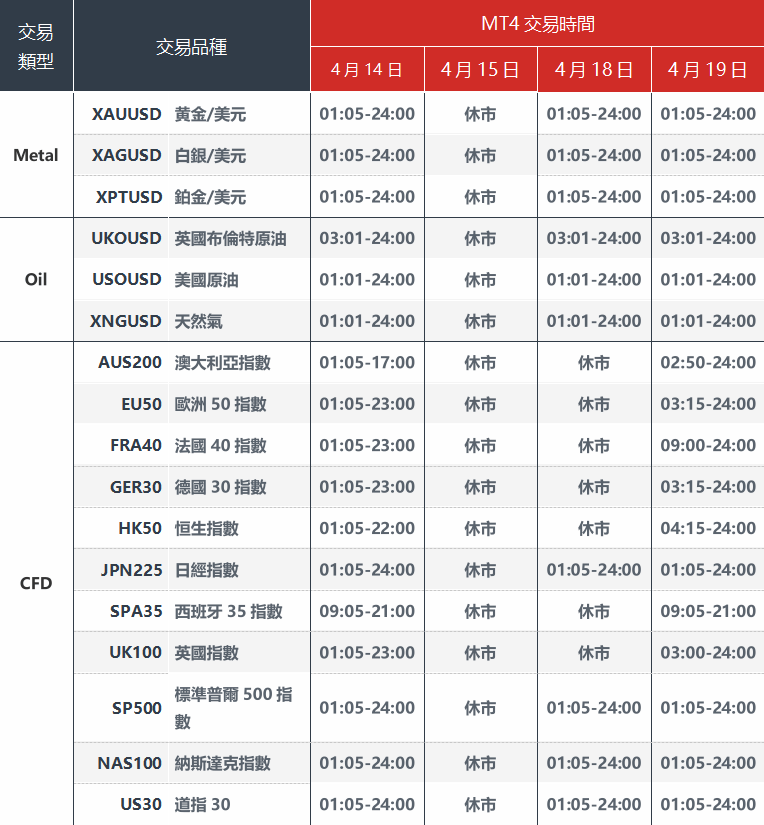Select 歐洲 50 指數 description
Viewport: 764px width, 825px height.
[x=220, y=404]
